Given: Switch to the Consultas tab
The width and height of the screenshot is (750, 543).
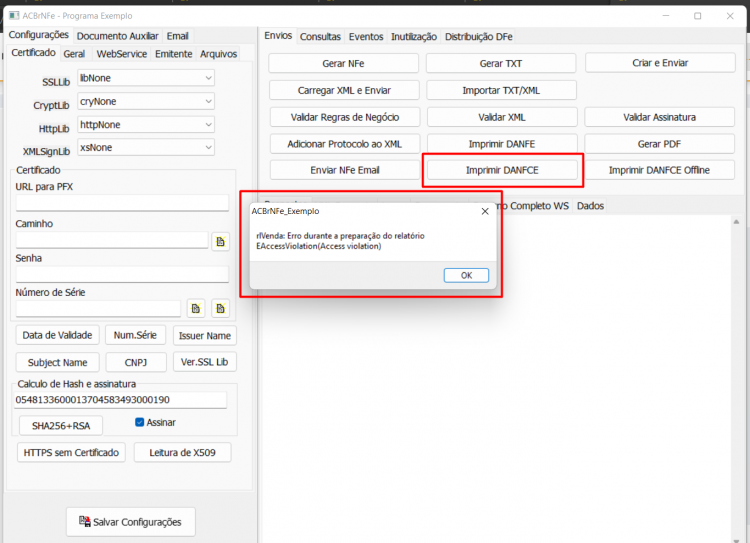Looking at the screenshot, I should 320,36.
